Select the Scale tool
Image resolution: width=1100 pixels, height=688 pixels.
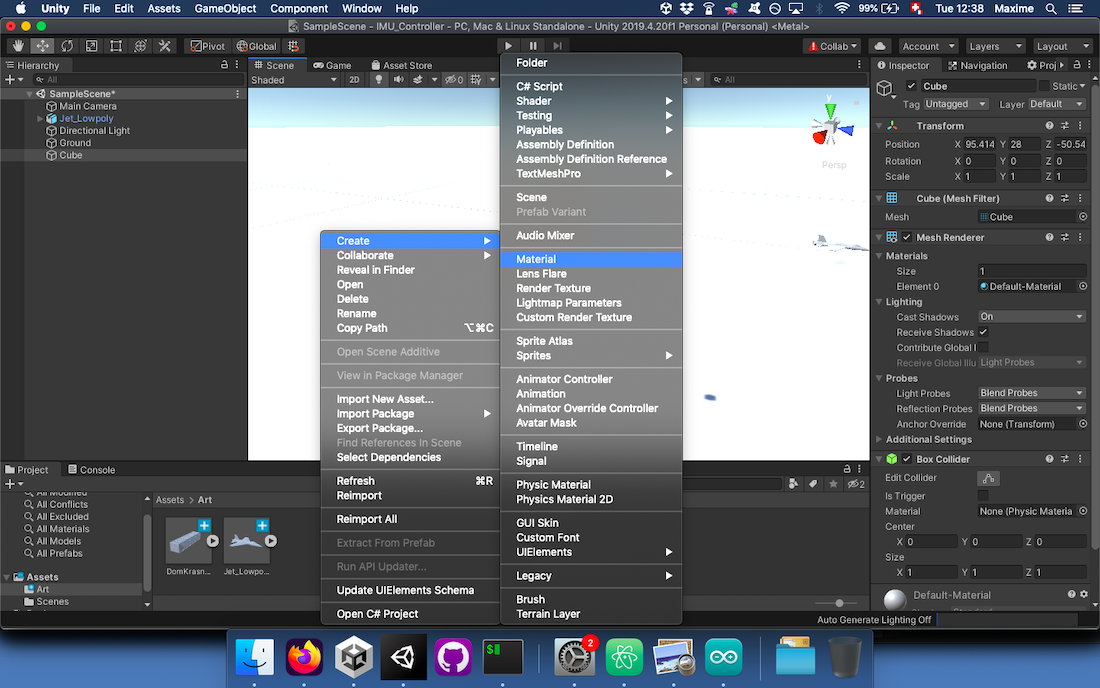click(92, 46)
